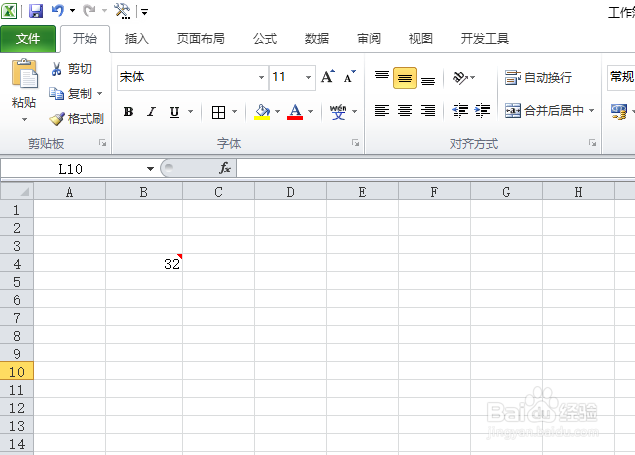Open the 剪贴板 dialog launcher
635x455 pixels.
102,143
